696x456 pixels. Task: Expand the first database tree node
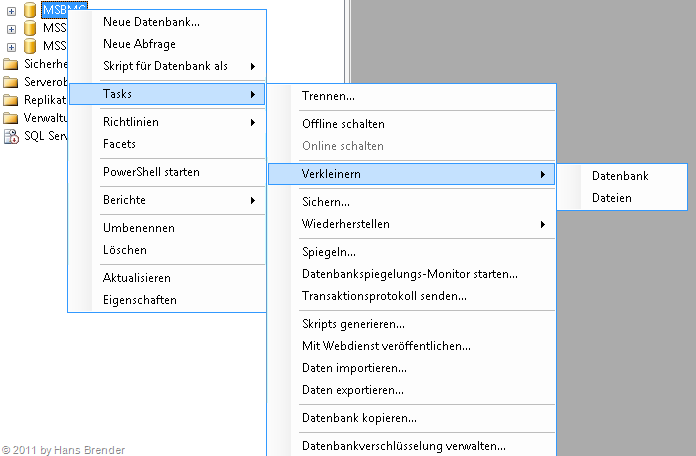point(11,10)
